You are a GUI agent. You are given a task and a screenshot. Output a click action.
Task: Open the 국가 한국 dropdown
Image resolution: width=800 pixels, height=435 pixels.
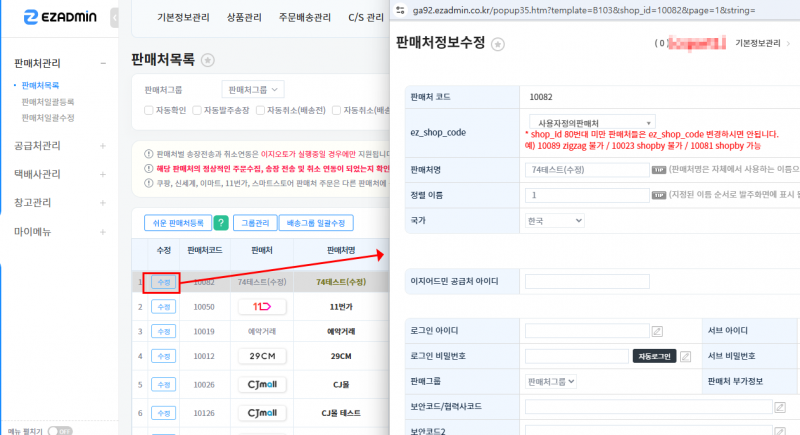pos(554,221)
